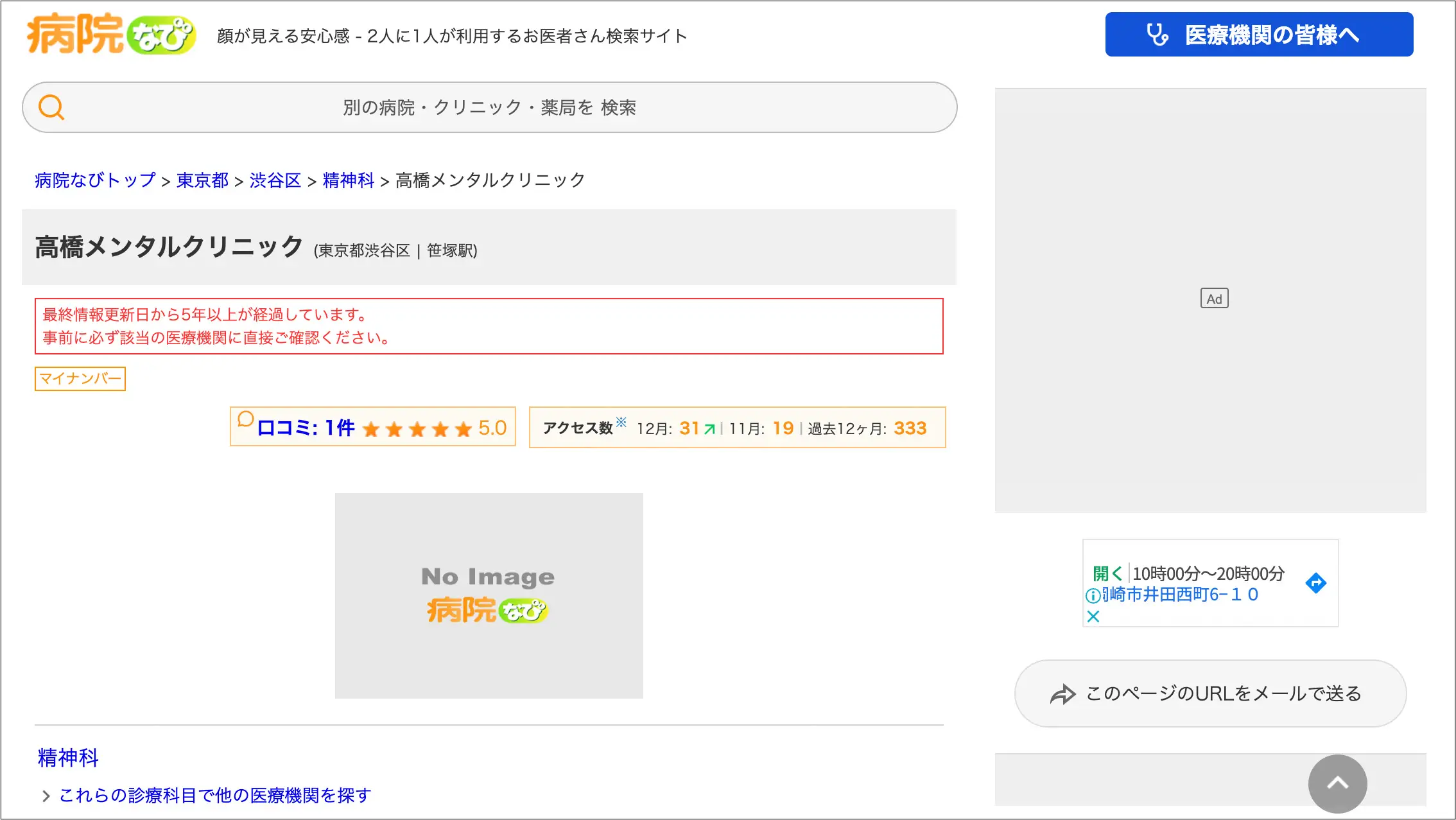Image resolution: width=1456 pixels, height=820 pixels.
Task: Click the share arrow icon on the URL button
Action: coord(1062,694)
